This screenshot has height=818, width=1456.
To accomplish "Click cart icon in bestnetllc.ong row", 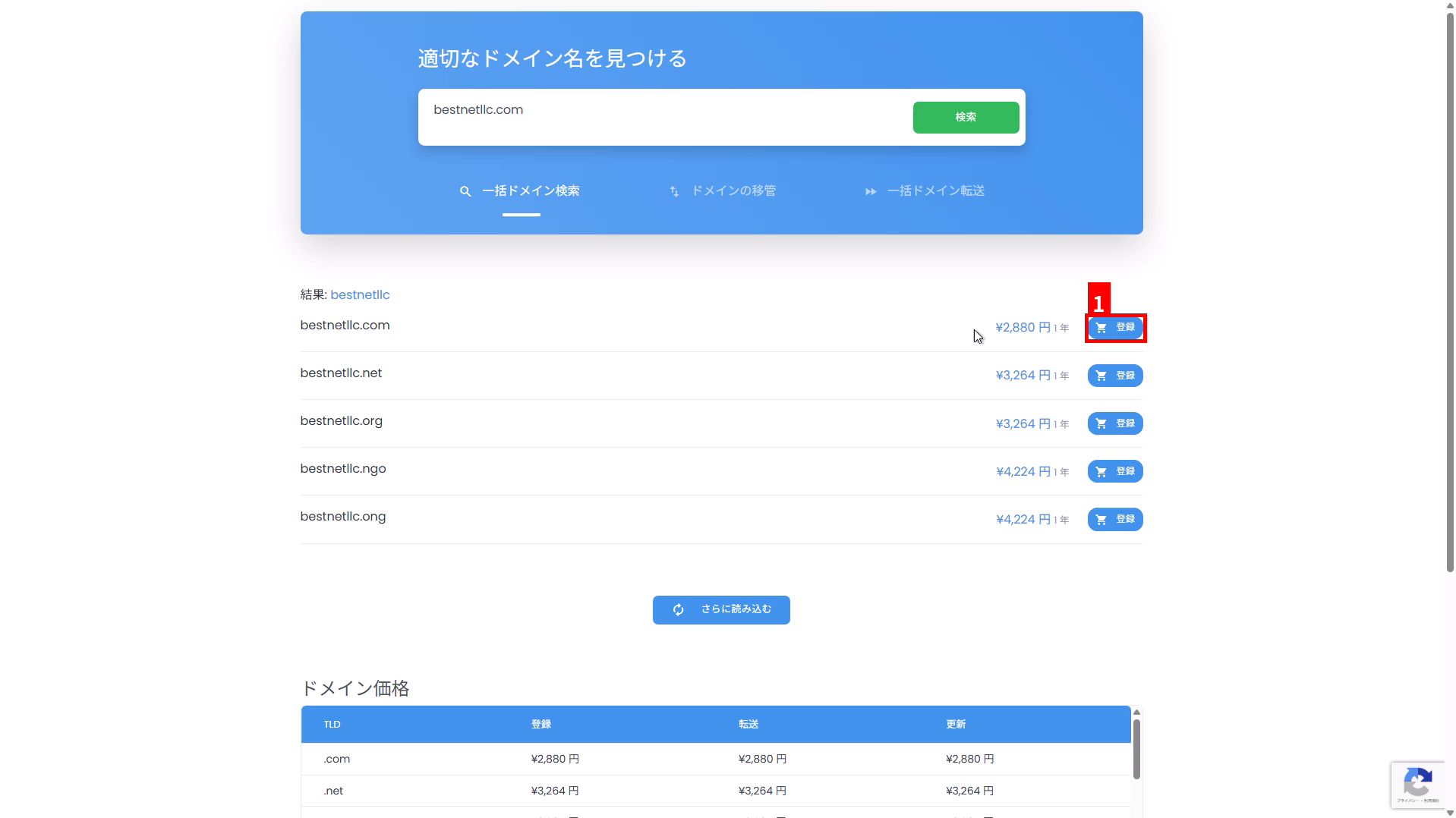I will [1101, 519].
